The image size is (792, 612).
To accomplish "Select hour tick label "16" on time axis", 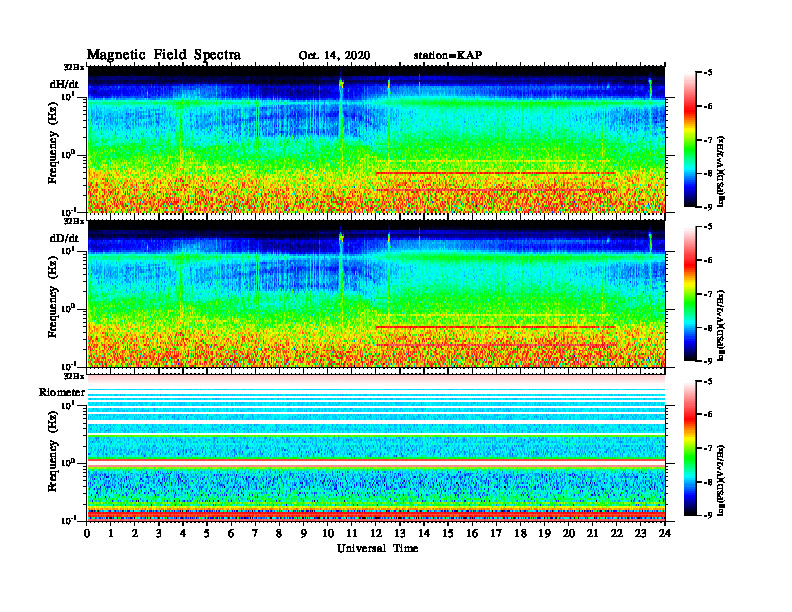I will click(x=472, y=534).
